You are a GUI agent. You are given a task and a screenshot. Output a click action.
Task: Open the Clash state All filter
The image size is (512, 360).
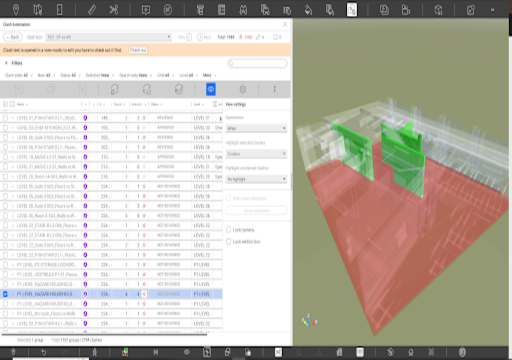point(19,75)
